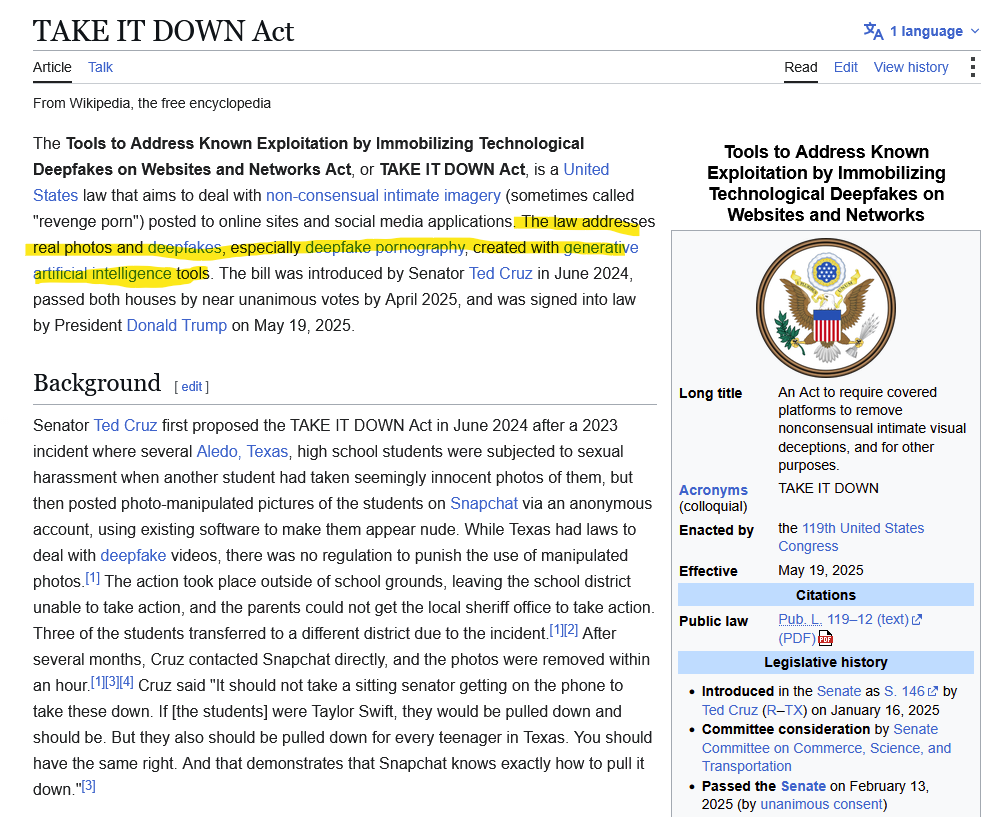View the Great Seal image
This screenshot has height=817, width=989.
click(826, 308)
